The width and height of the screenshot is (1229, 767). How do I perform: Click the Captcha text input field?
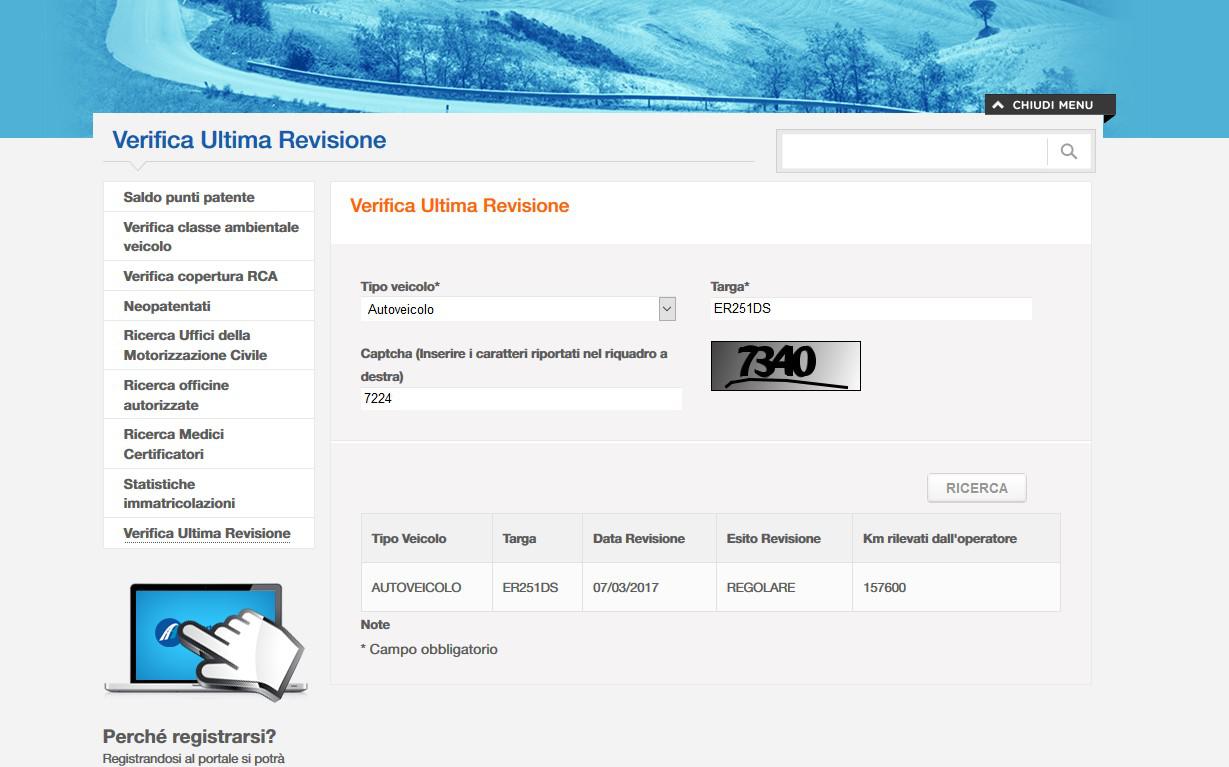tap(520, 399)
